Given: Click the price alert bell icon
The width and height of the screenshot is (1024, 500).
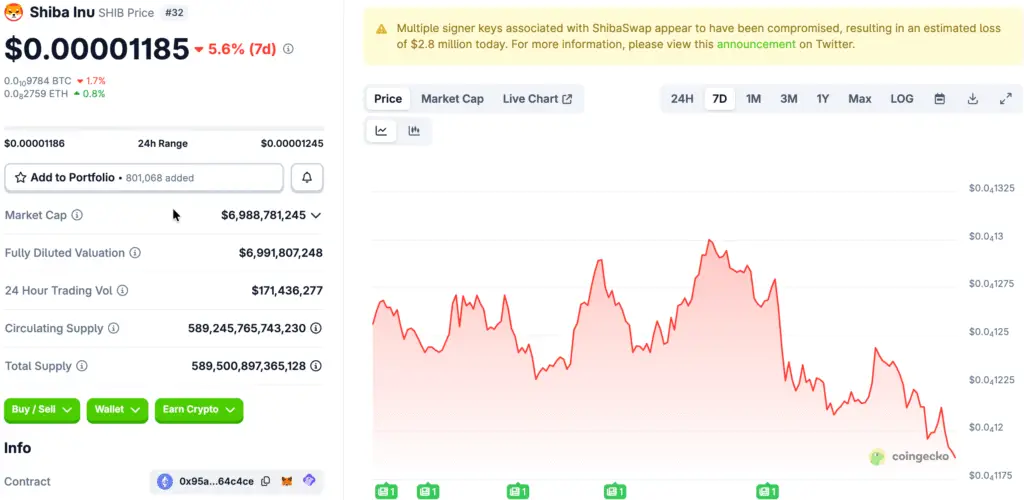Looking at the screenshot, I should [307, 178].
